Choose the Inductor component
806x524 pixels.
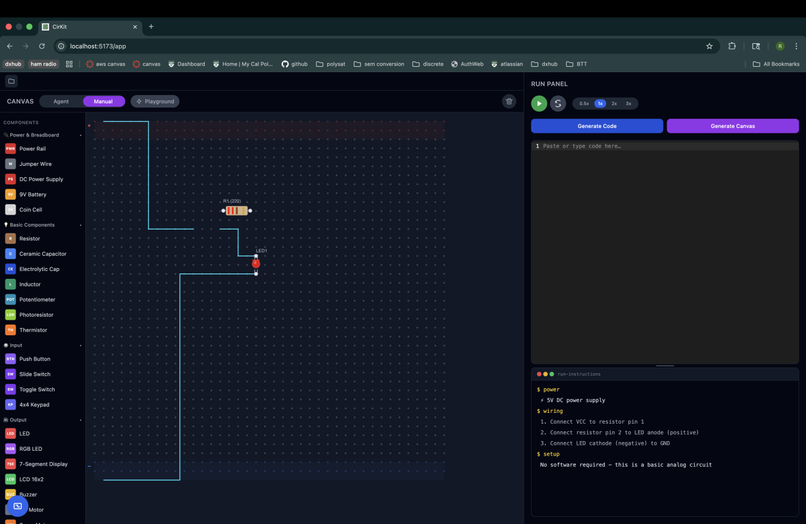pyautogui.click(x=30, y=284)
